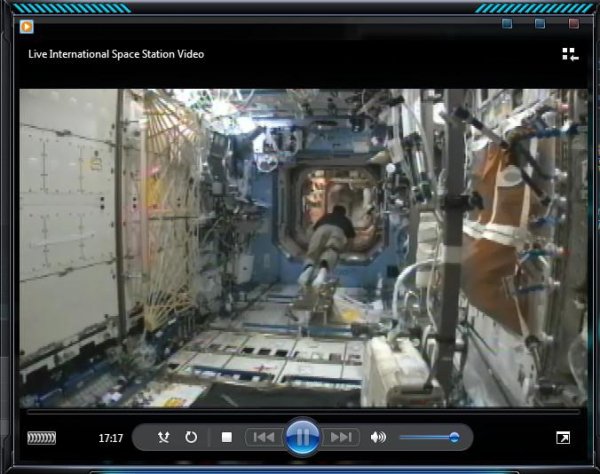This screenshot has height=474, width=600.
Task: Click the elapsed time display 17:17
Action: pyautogui.click(x=111, y=438)
